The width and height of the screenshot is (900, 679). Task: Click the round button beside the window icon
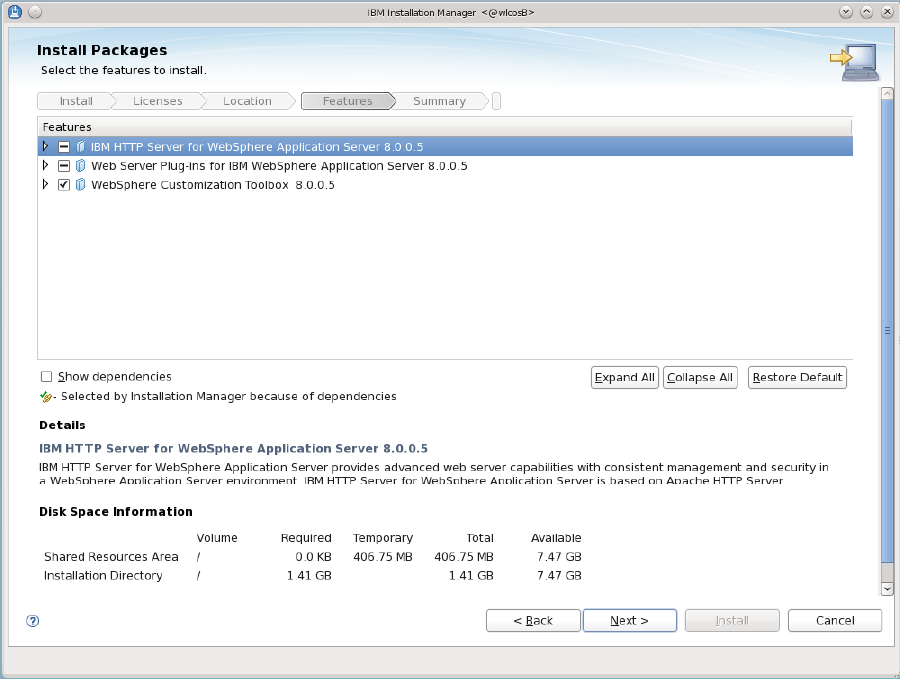coord(34,11)
